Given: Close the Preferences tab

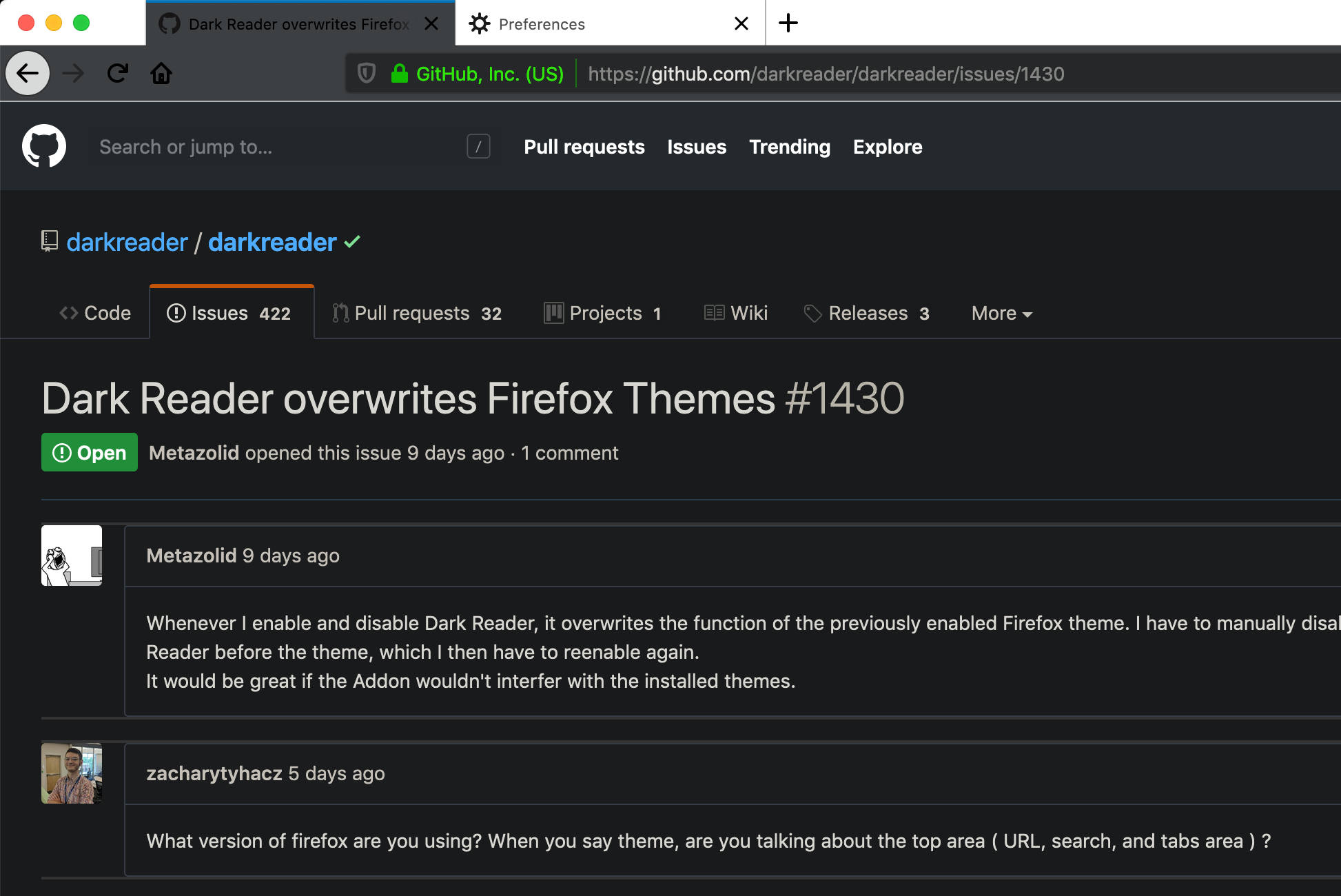Looking at the screenshot, I should pos(741,23).
